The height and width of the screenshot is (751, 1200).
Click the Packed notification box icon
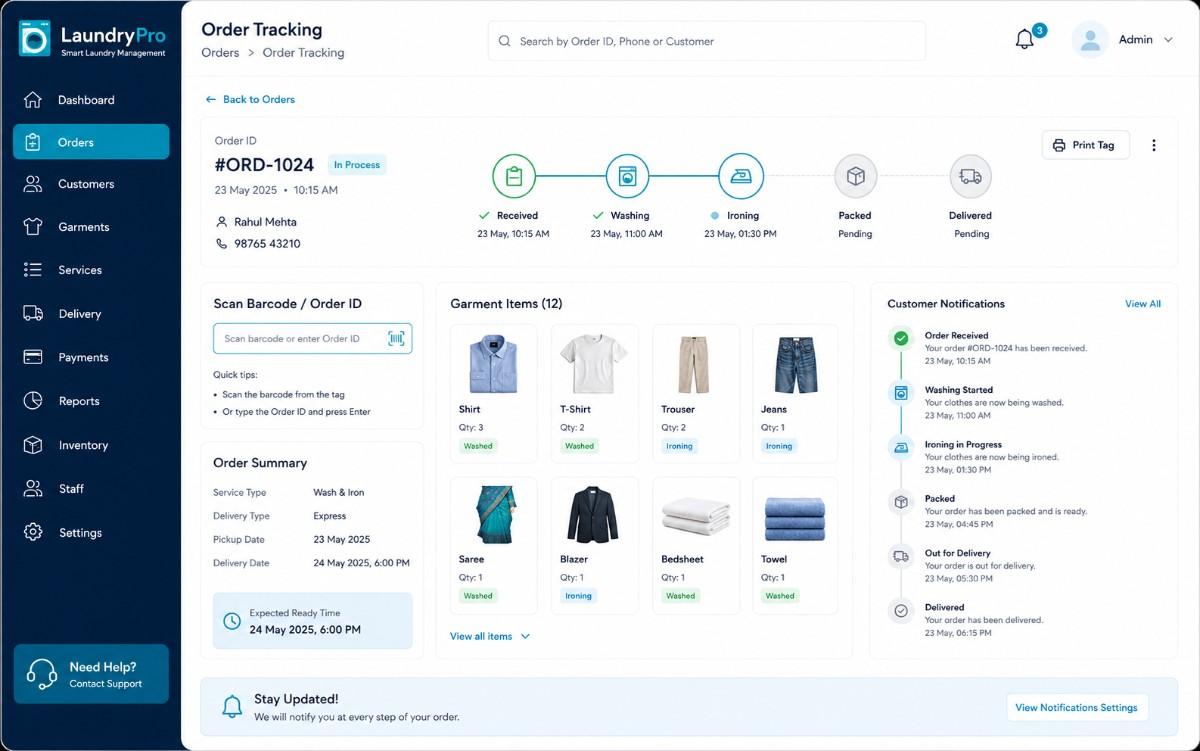pos(901,501)
